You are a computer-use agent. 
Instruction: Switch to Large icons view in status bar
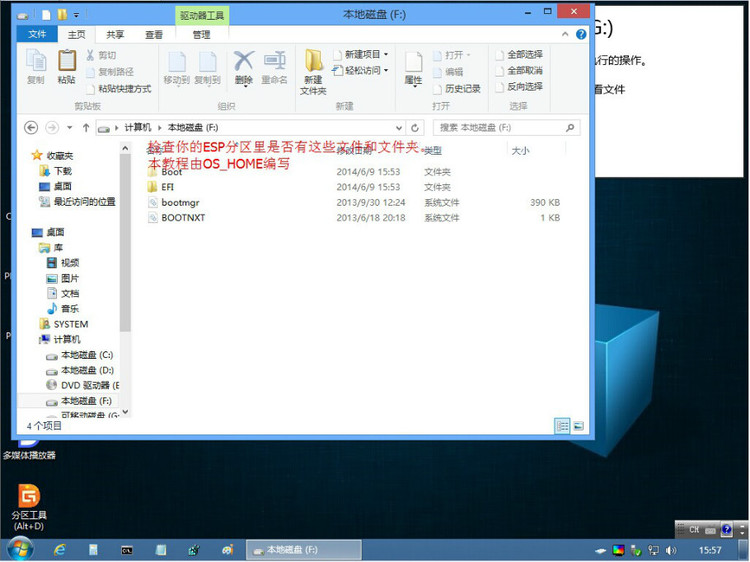pyautogui.click(x=578, y=426)
